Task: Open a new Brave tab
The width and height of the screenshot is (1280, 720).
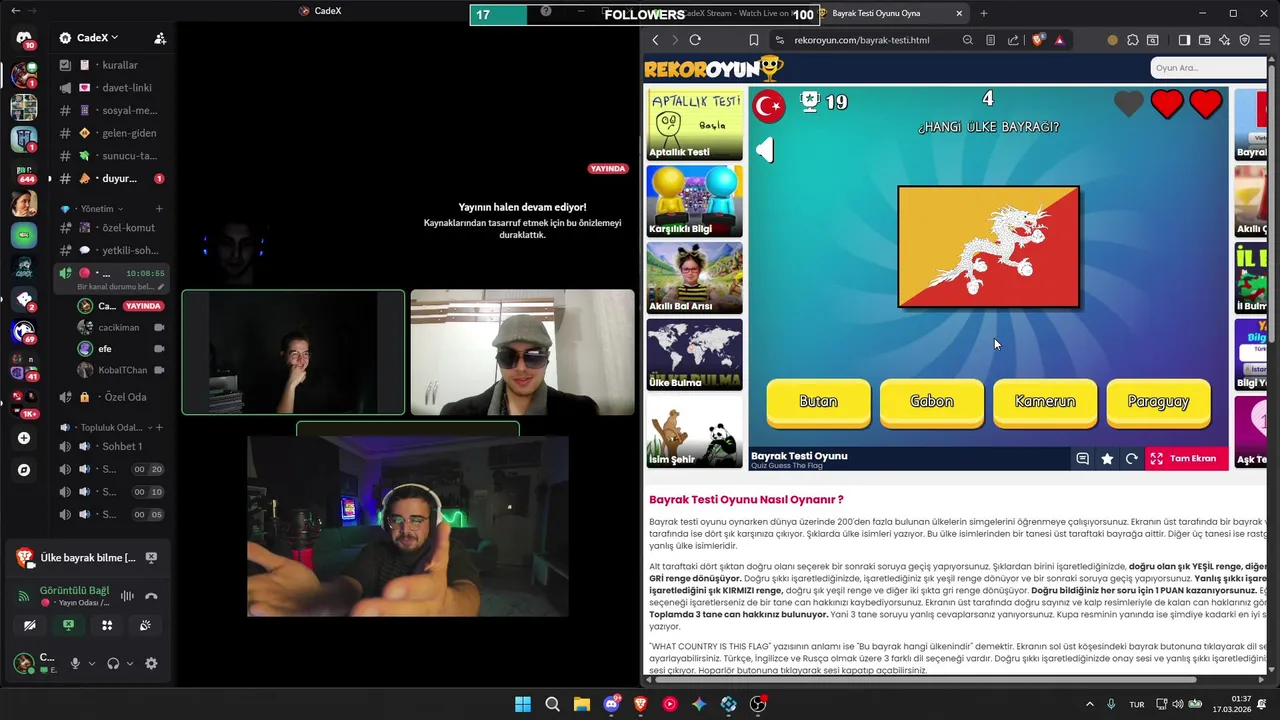Action: (x=983, y=13)
